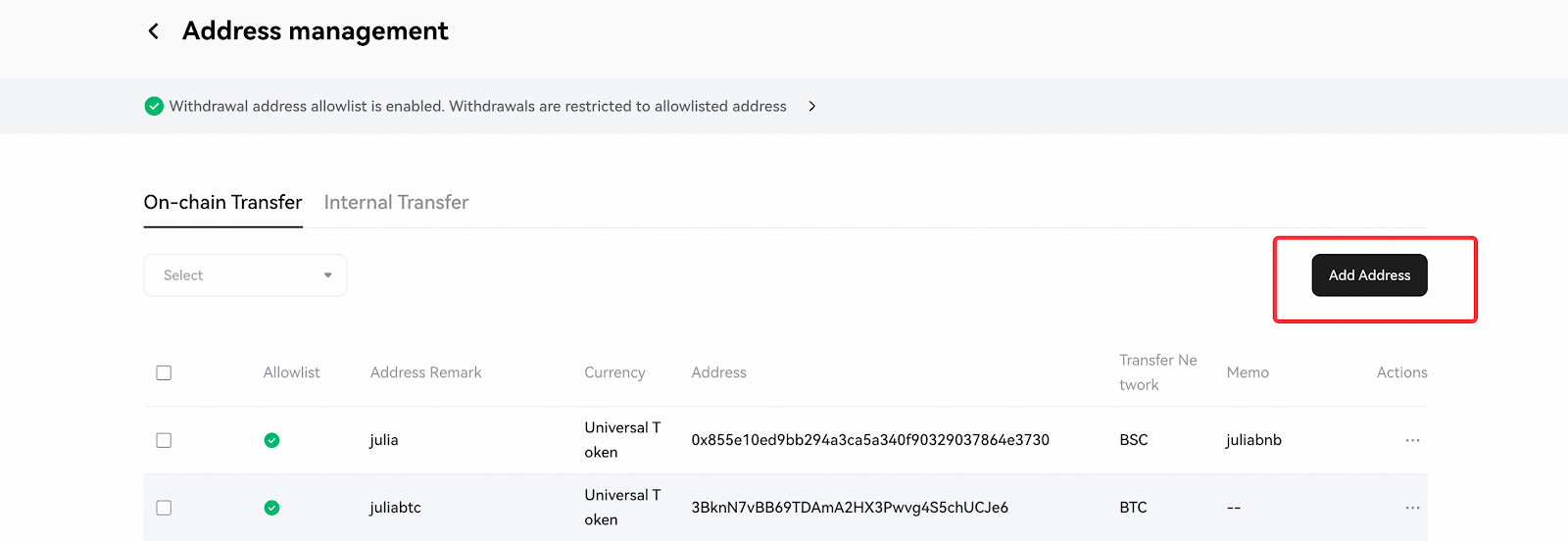Image resolution: width=1568 pixels, height=541 pixels.
Task: Switch to the Internal Transfer tab
Action: (396, 202)
